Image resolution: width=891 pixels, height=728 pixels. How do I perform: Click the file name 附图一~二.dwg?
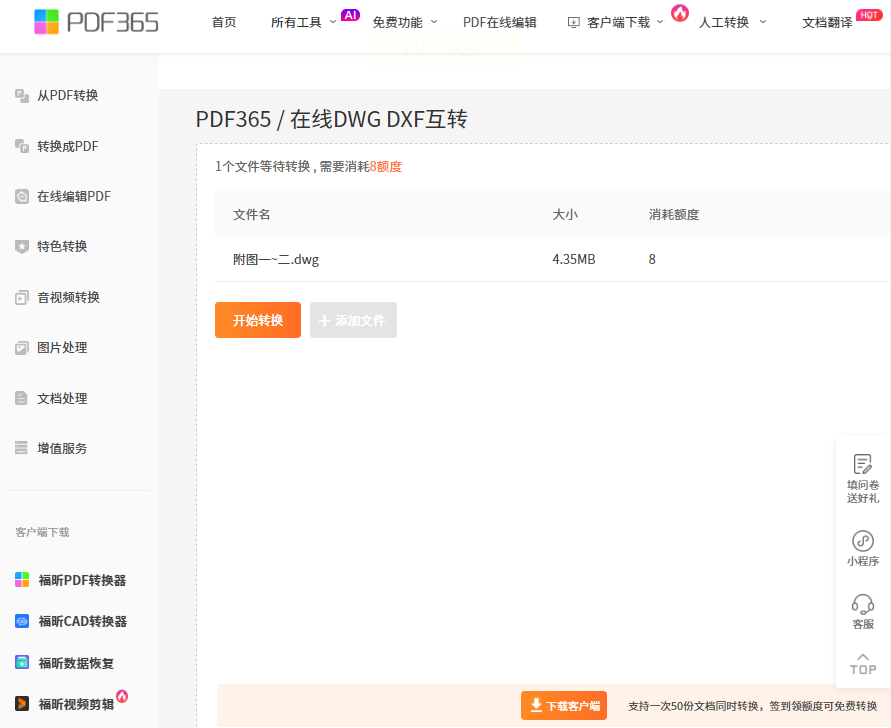pos(276,260)
